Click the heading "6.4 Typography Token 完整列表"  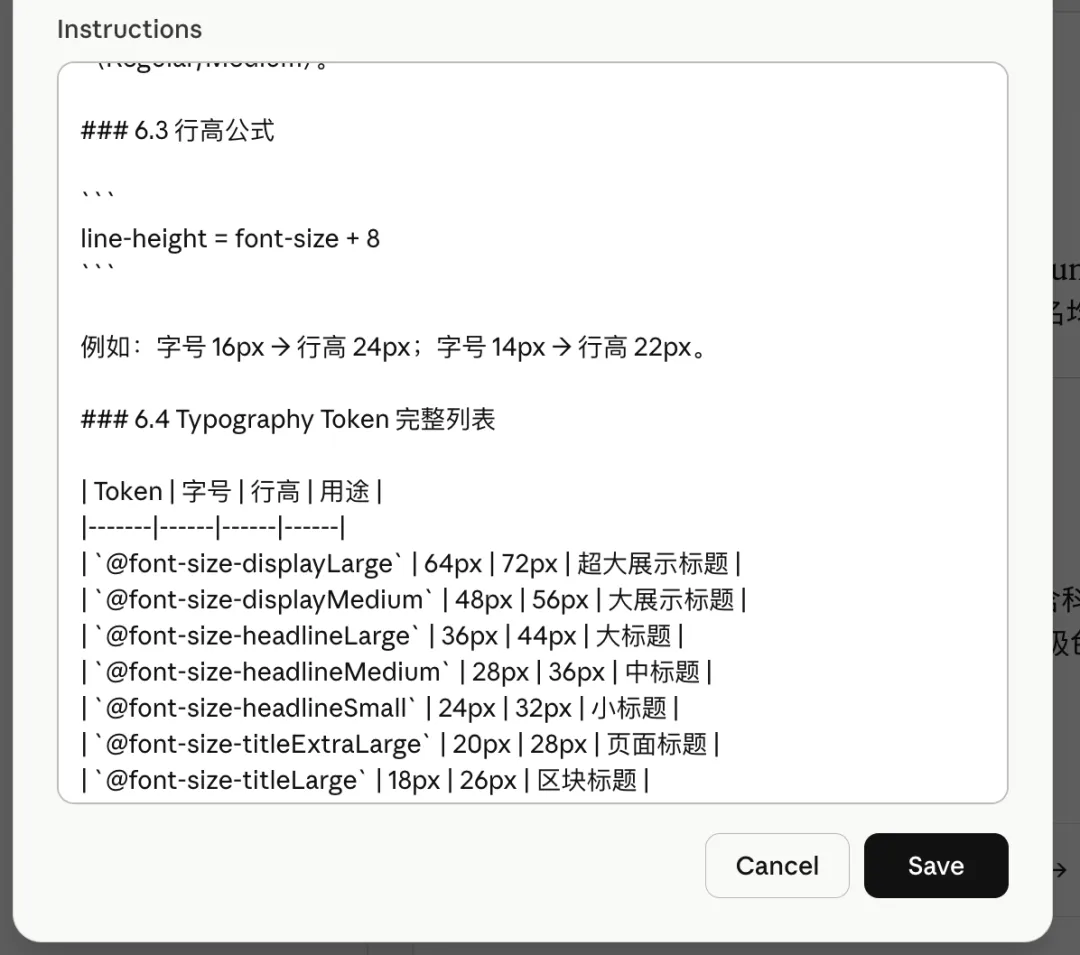pyautogui.click(x=287, y=419)
